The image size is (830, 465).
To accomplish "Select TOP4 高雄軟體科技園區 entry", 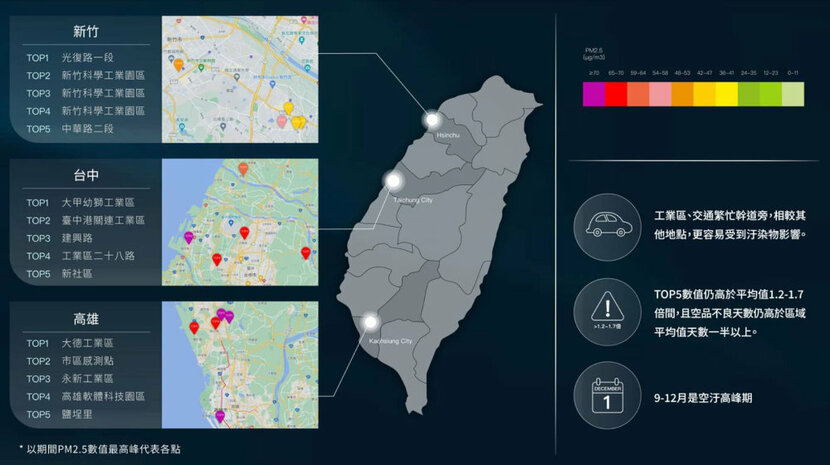I will (x=85, y=396).
